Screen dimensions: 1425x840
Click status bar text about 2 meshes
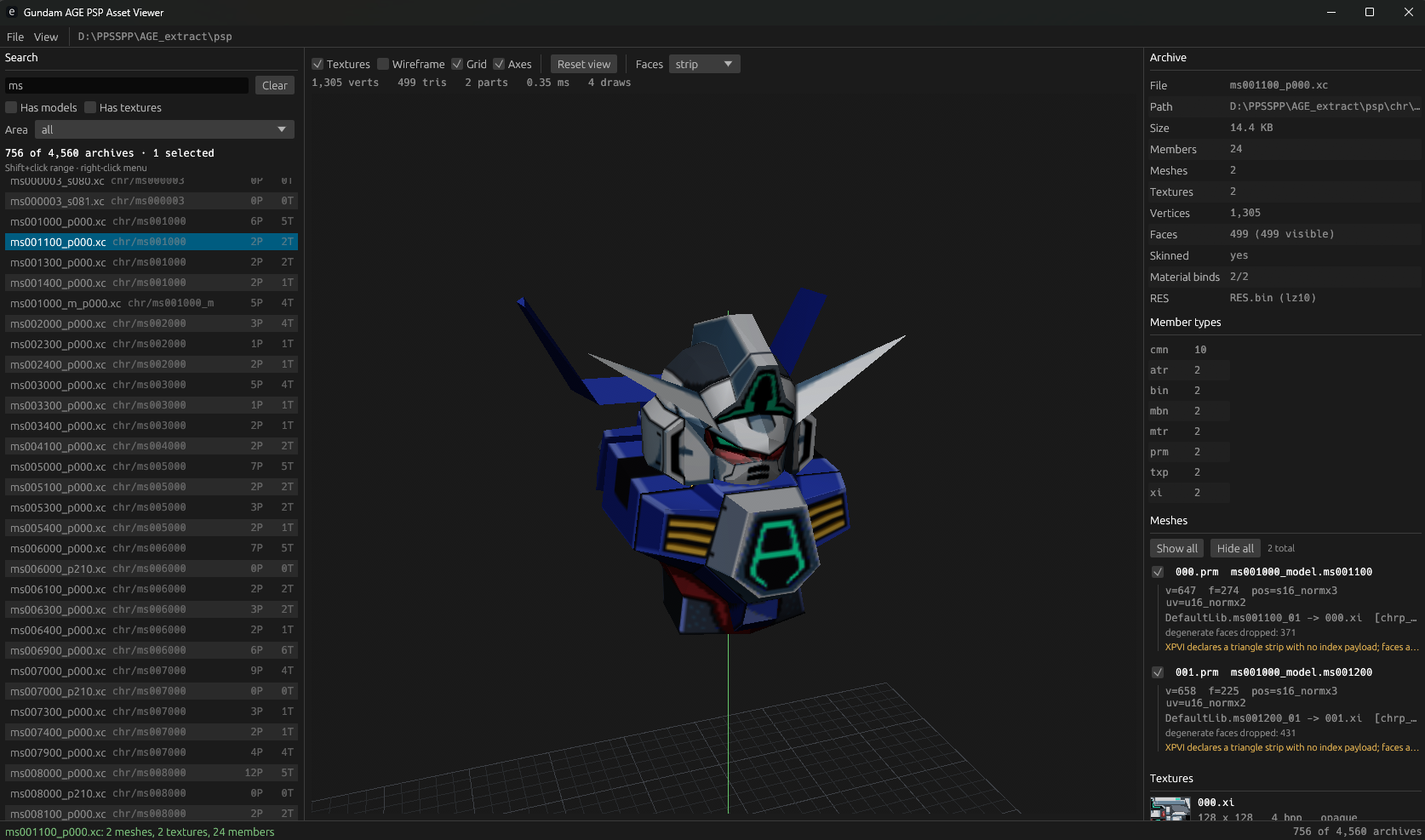pos(140,831)
